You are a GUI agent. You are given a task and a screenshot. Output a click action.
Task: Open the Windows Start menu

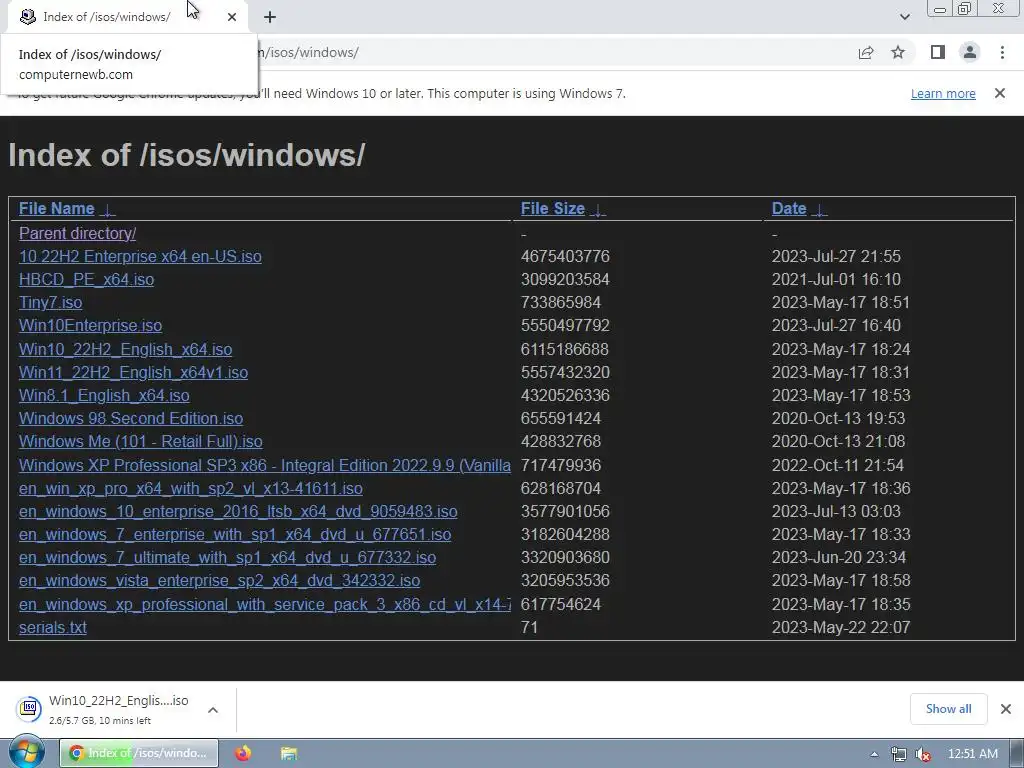[27, 752]
